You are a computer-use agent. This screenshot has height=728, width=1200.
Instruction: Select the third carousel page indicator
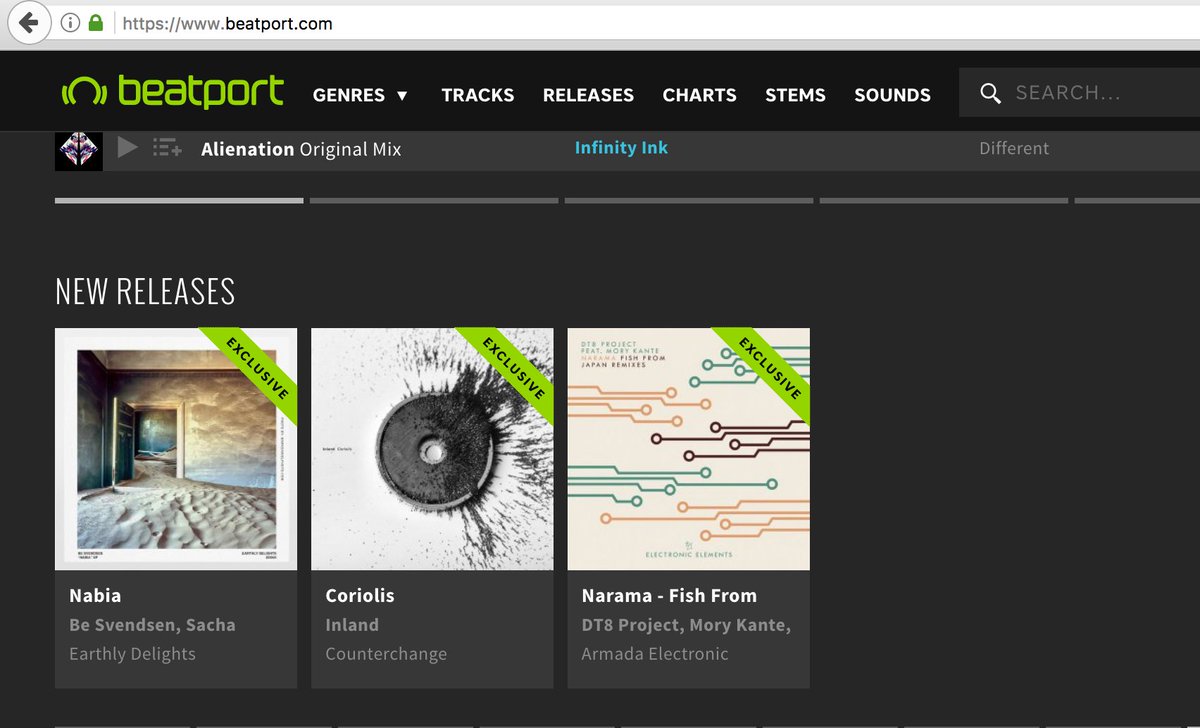[x=689, y=201]
